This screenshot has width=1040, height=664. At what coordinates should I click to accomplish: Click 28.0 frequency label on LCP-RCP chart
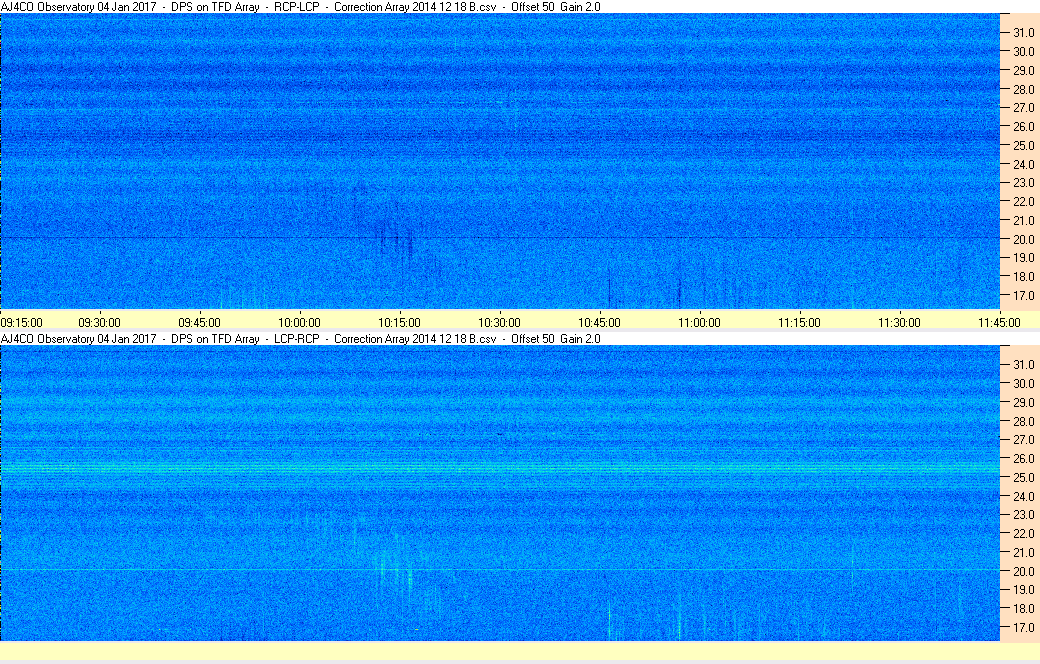click(1023, 421)
